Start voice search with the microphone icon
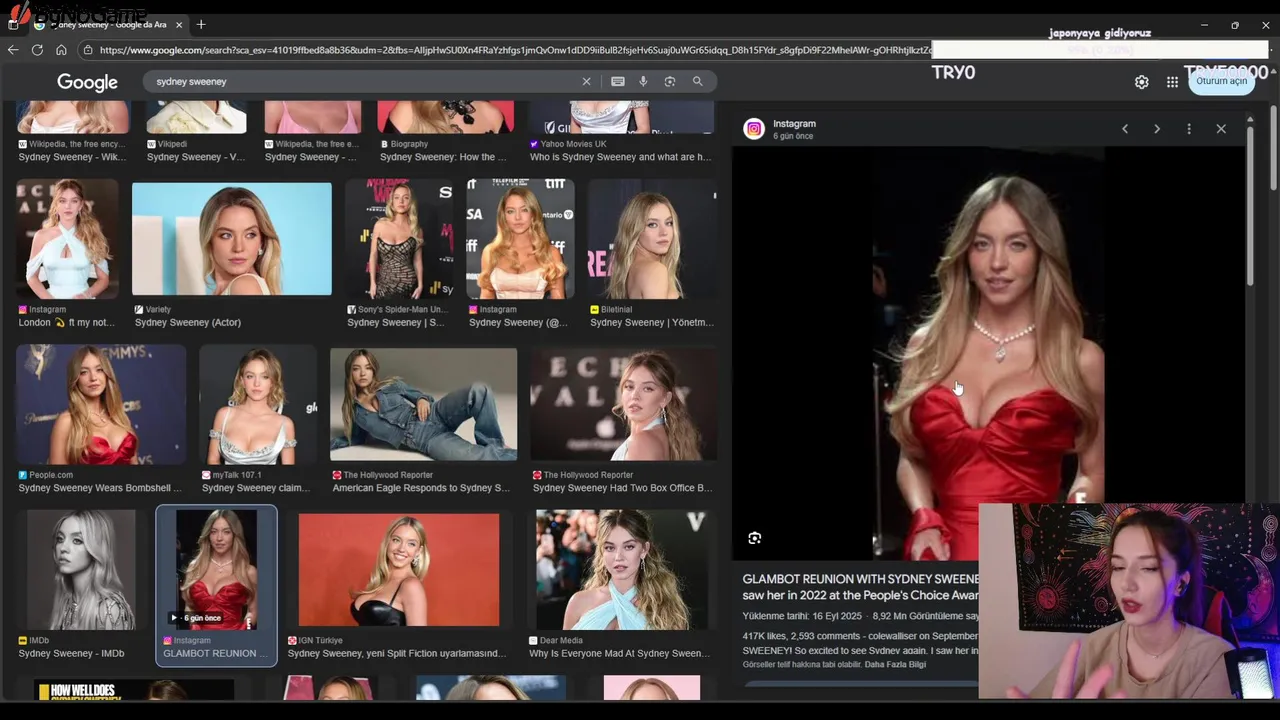The width and height of the screenshot is (1280, 720). (x=643, y=81)
